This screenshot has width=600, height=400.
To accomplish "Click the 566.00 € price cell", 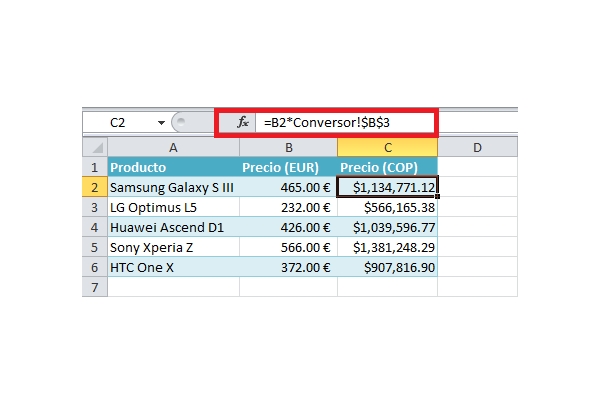I will click(289, 247).
